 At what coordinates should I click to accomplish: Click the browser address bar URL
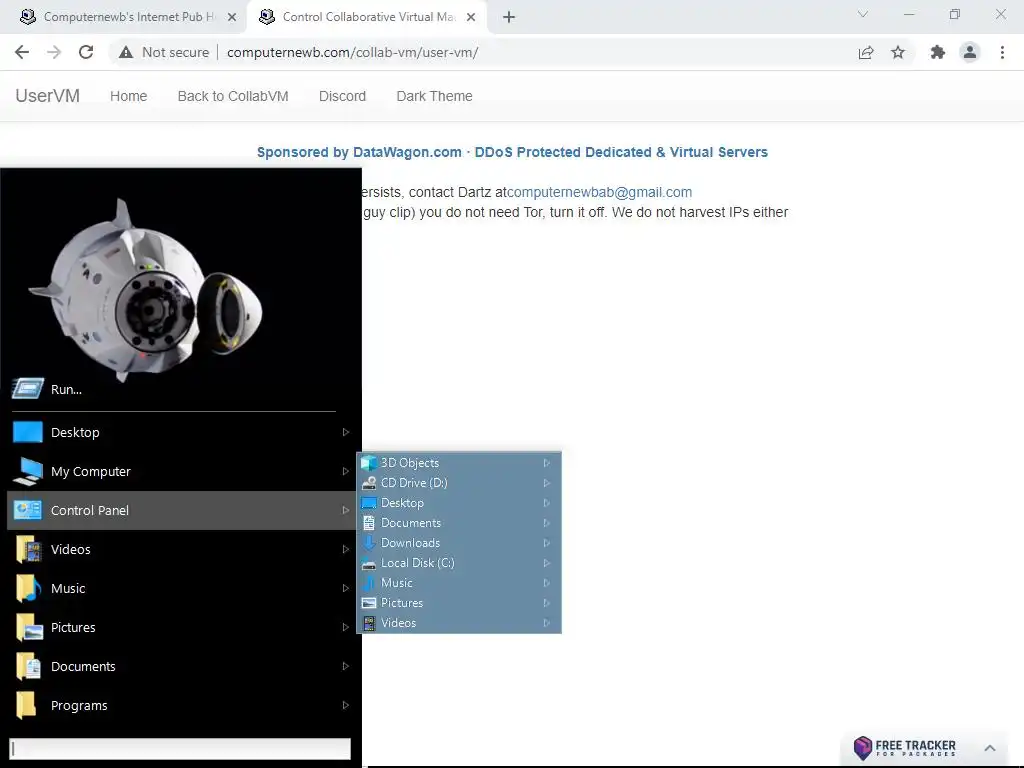tap(353, 52)
